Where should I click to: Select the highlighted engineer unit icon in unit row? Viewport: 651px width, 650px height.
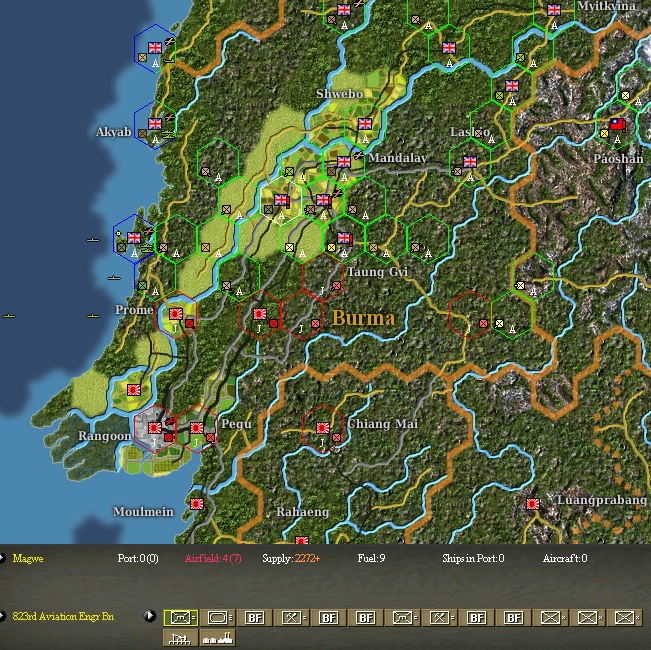point(181,617)
